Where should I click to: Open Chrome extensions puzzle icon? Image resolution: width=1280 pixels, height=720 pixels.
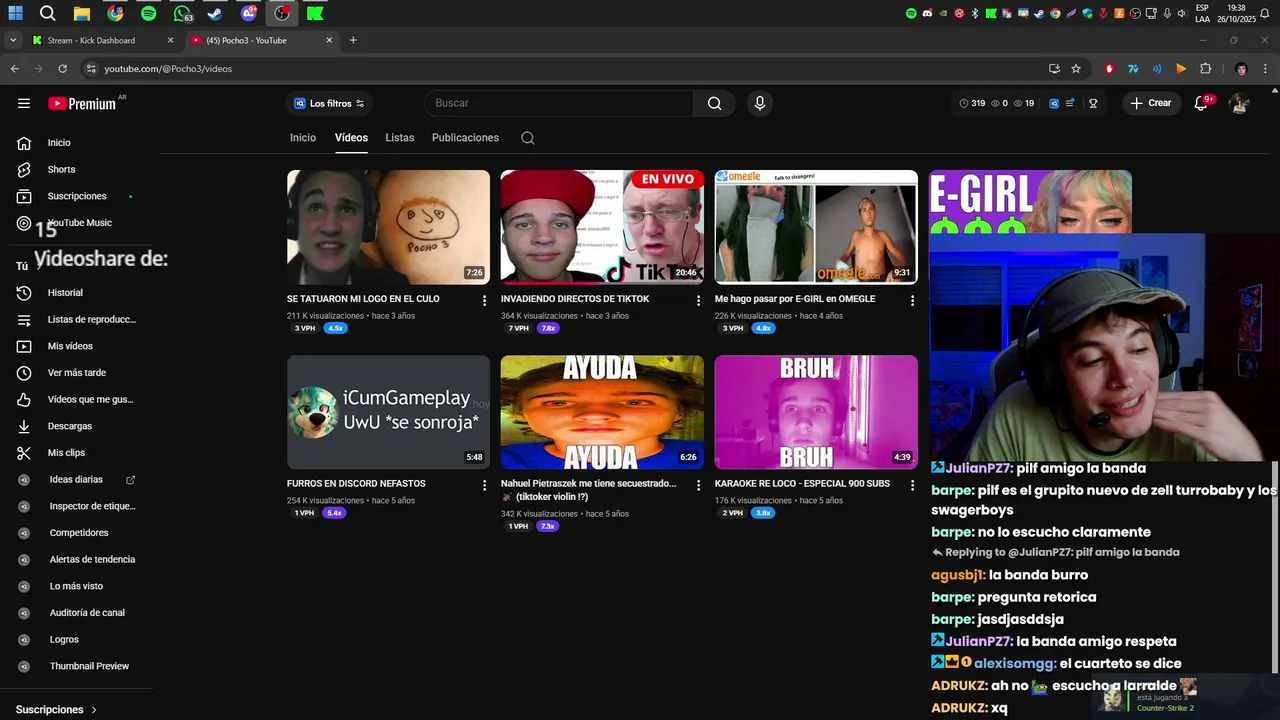pyautogui.click(x=1205, y=69)
